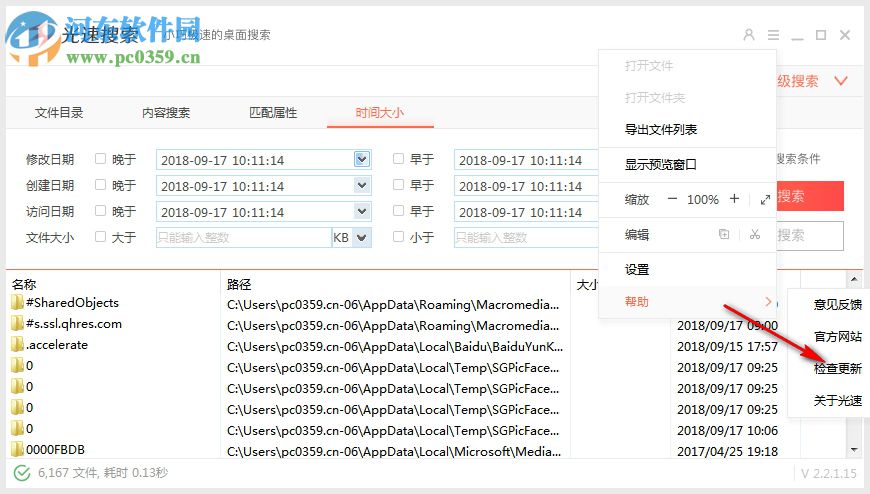Switch to 内容搜索 tab
This screenshot has height=494, width=870.
click(166, 113)
